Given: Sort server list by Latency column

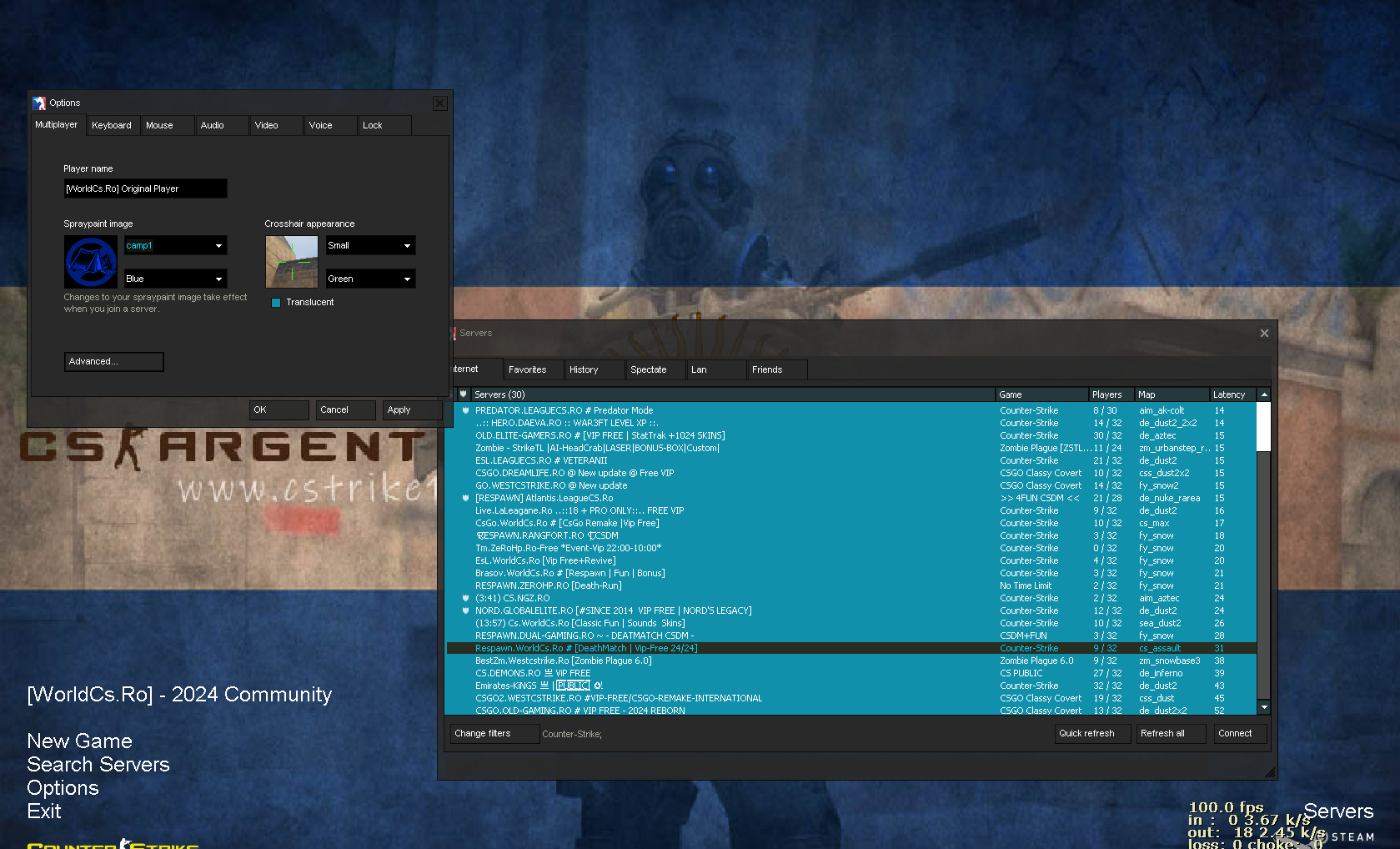Looking at the screenshot, I should click(1233, 394).
